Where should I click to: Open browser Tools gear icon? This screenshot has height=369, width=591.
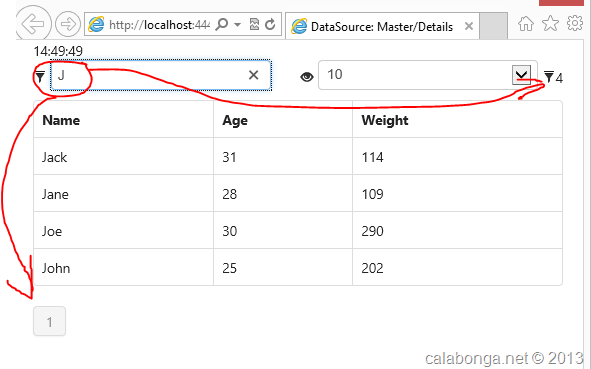575,23
